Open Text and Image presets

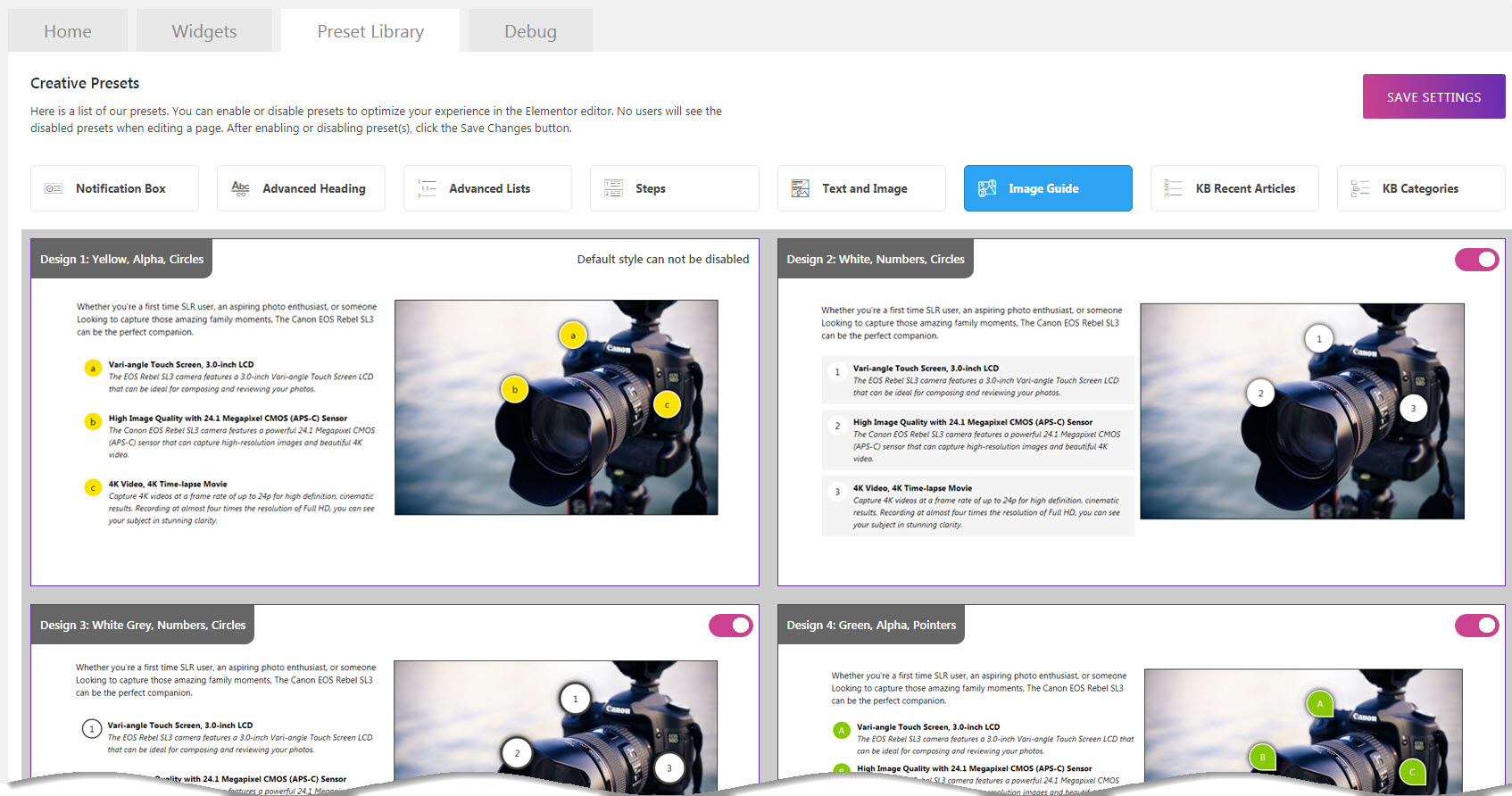861,188
